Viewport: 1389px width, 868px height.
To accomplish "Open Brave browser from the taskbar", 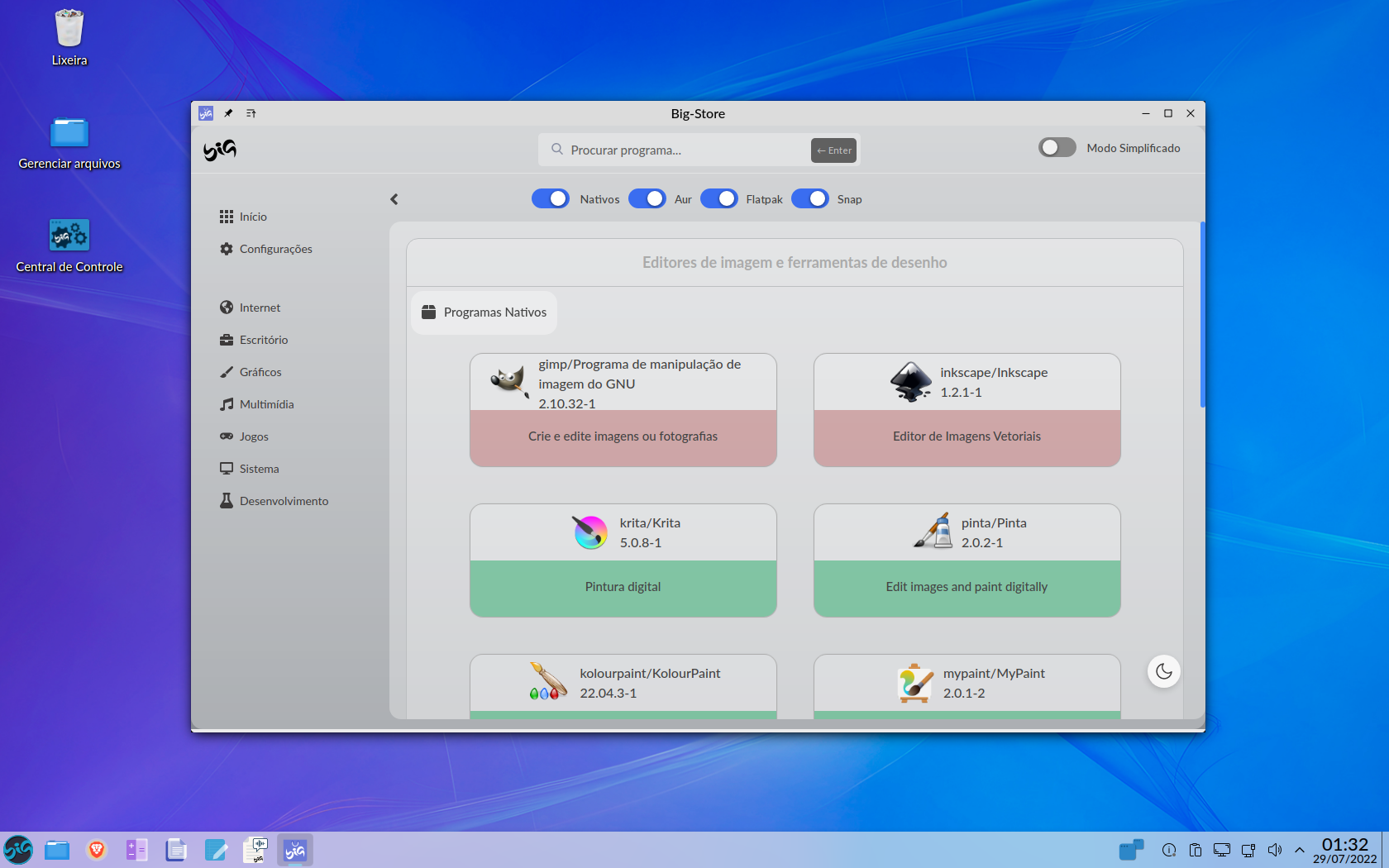I will (x=97, y=849).
